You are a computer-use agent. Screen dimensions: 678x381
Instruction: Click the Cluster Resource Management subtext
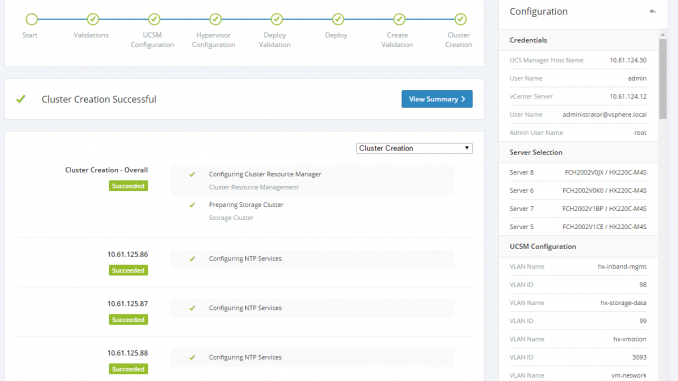tap(253, 187)
